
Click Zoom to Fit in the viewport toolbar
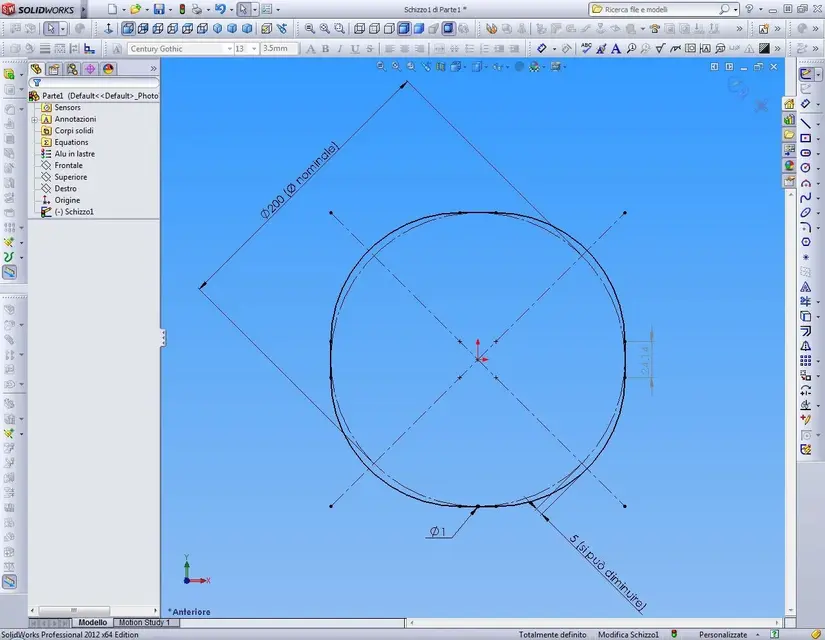click(x=381, y=66)
